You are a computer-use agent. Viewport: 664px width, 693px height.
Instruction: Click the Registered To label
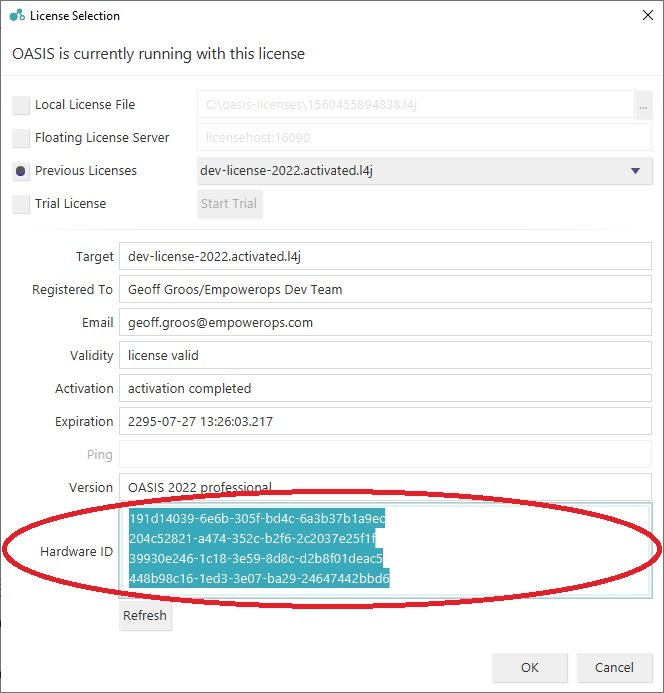click(73, 289)
